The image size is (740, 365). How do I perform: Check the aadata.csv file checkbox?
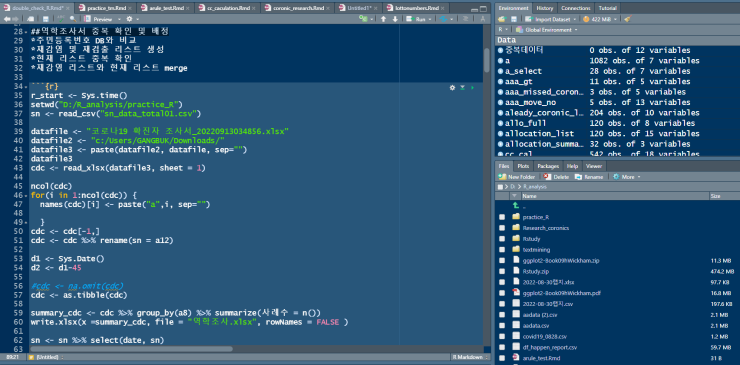502,326
